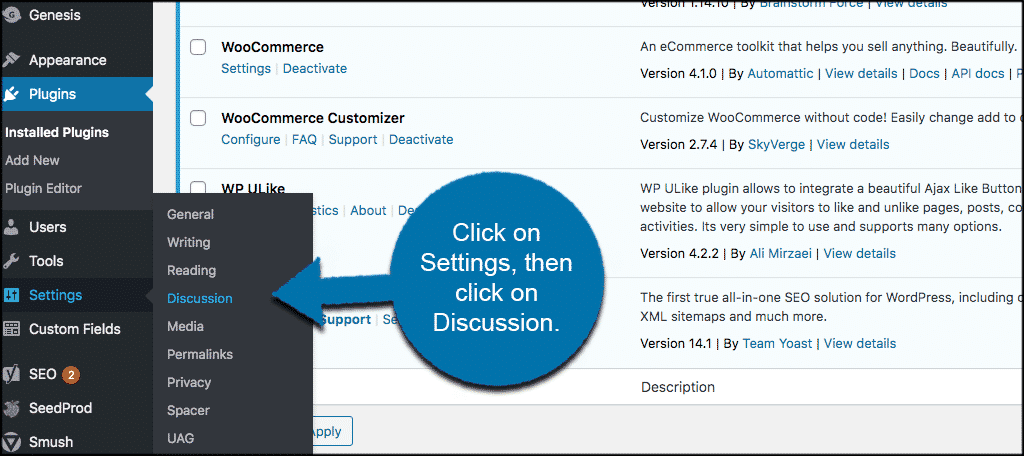Open Plugin Editor submenu item
The image size is (1024, 456).
[43, 188]
